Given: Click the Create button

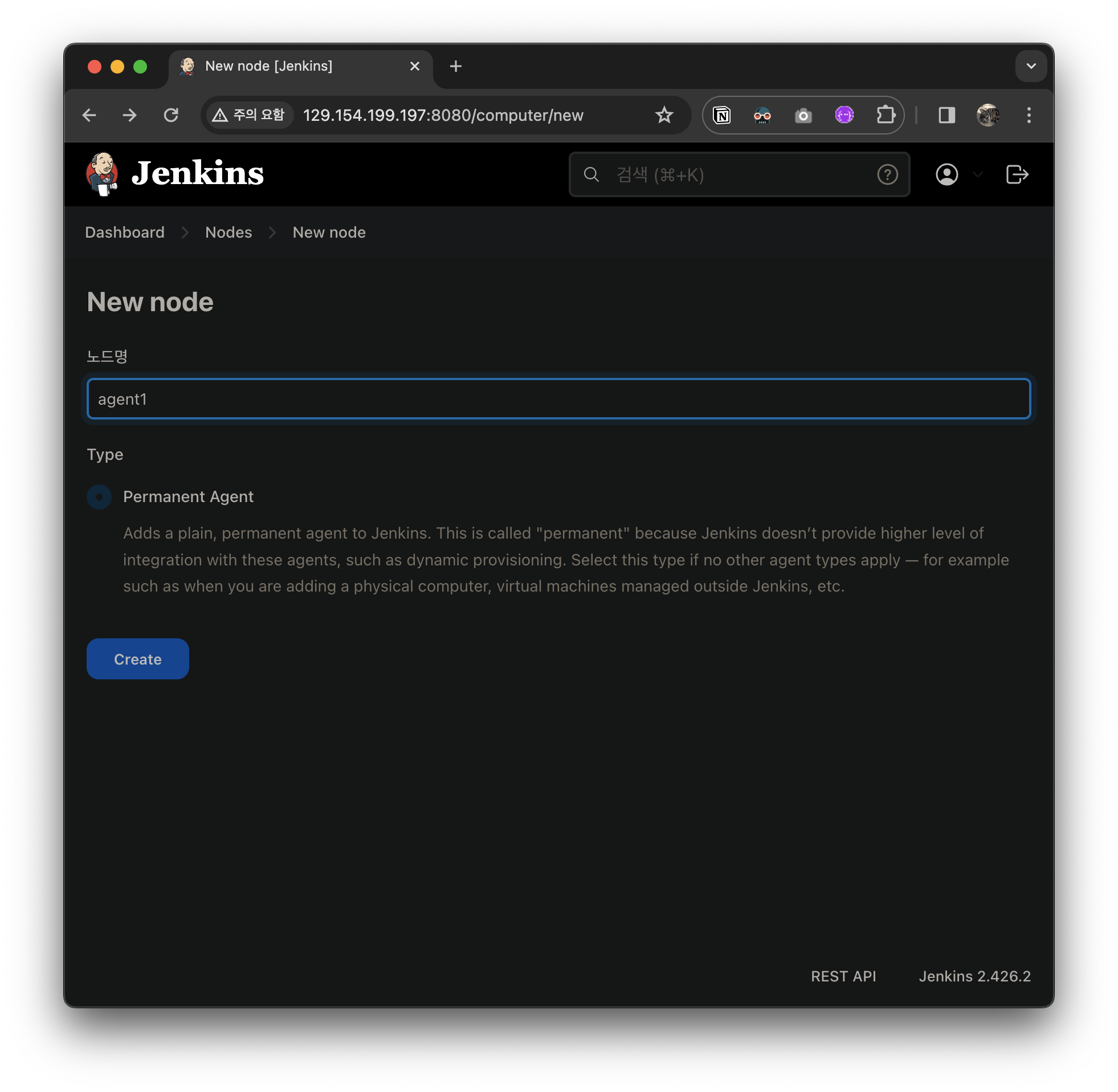Looking at the screenshot, I should coord(137,659).
